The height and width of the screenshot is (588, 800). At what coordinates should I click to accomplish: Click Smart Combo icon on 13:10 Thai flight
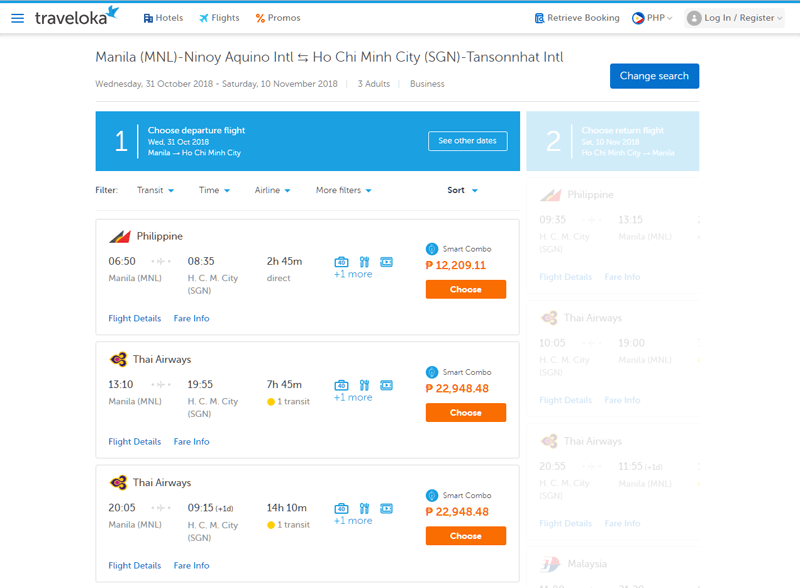pos(432,372)
